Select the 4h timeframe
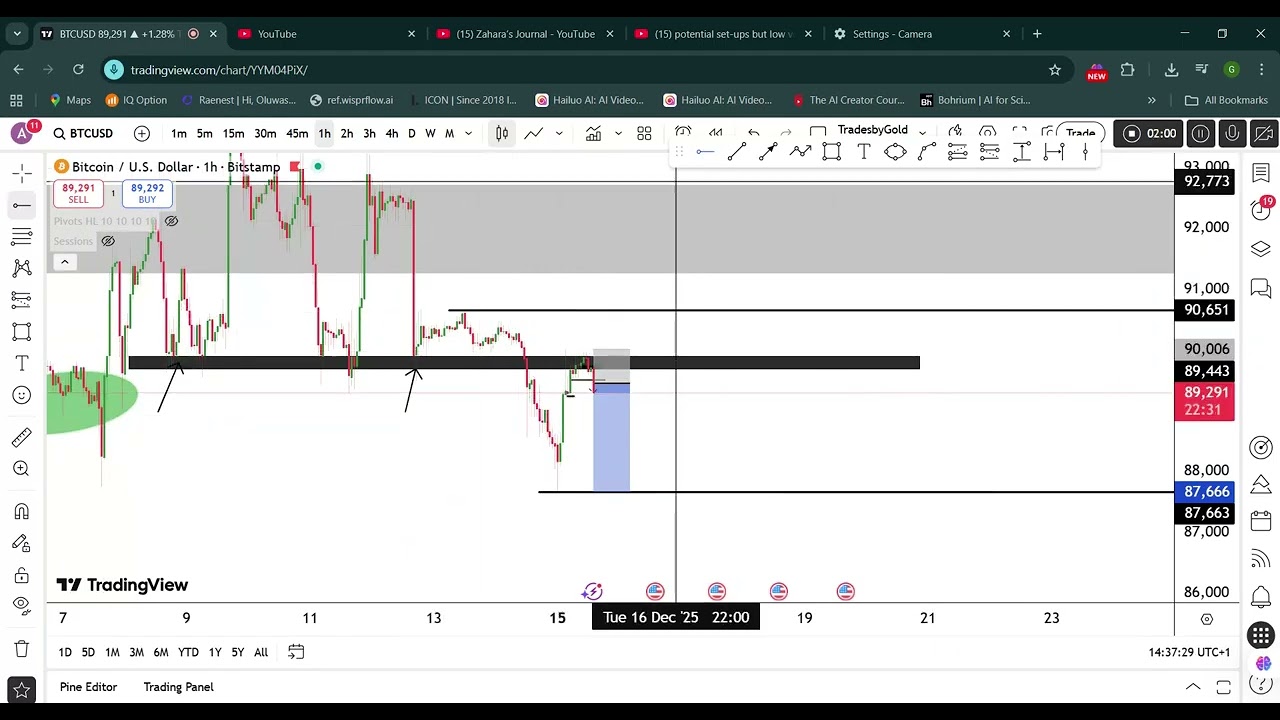This screenshot has height=720, width=1280. coord(392,133)
